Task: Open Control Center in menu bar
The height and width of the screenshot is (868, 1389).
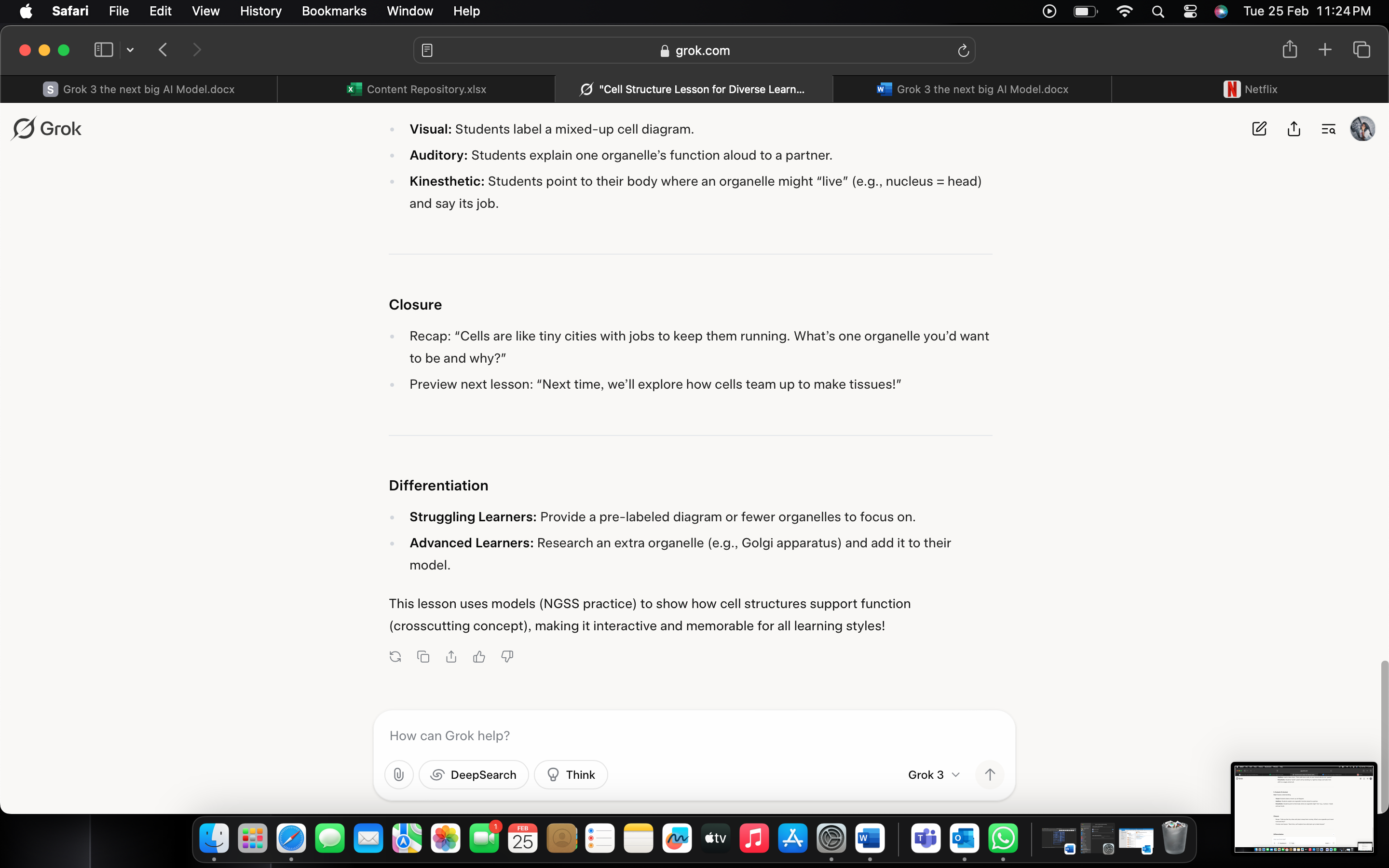Action: pos(1190,12)
